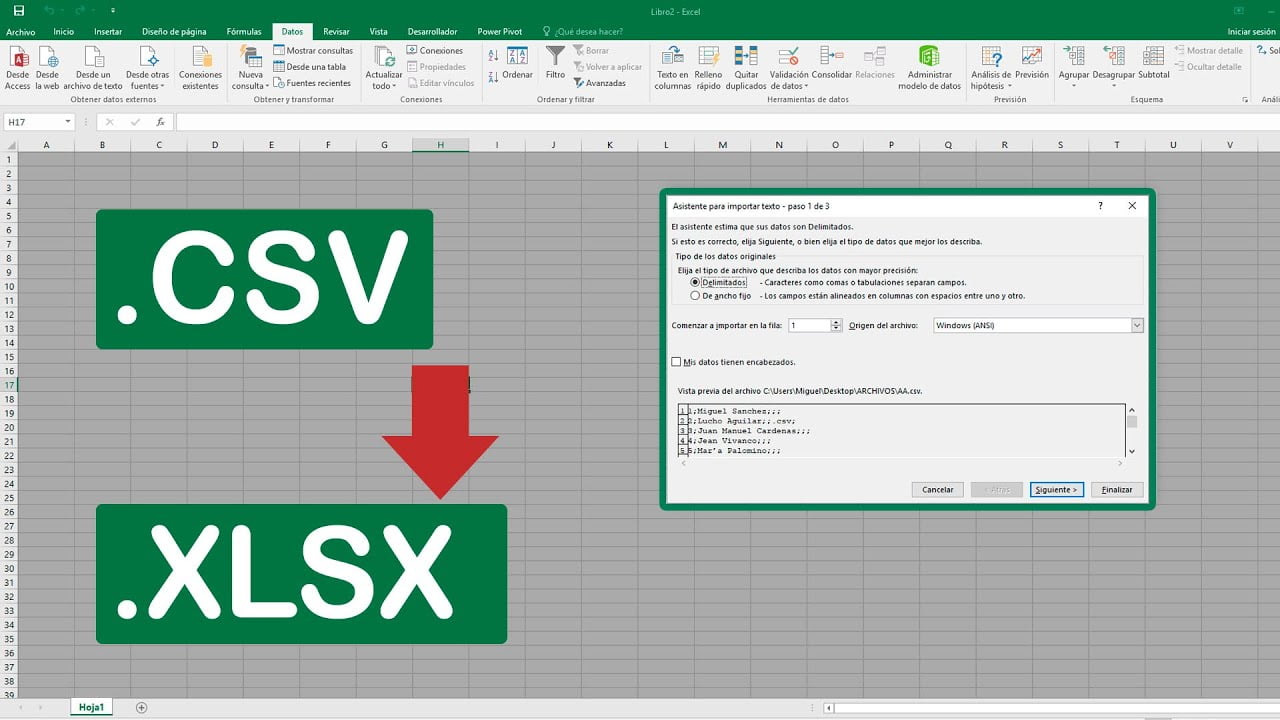Click the Siguiente button in wizard

pos(1056,490)
